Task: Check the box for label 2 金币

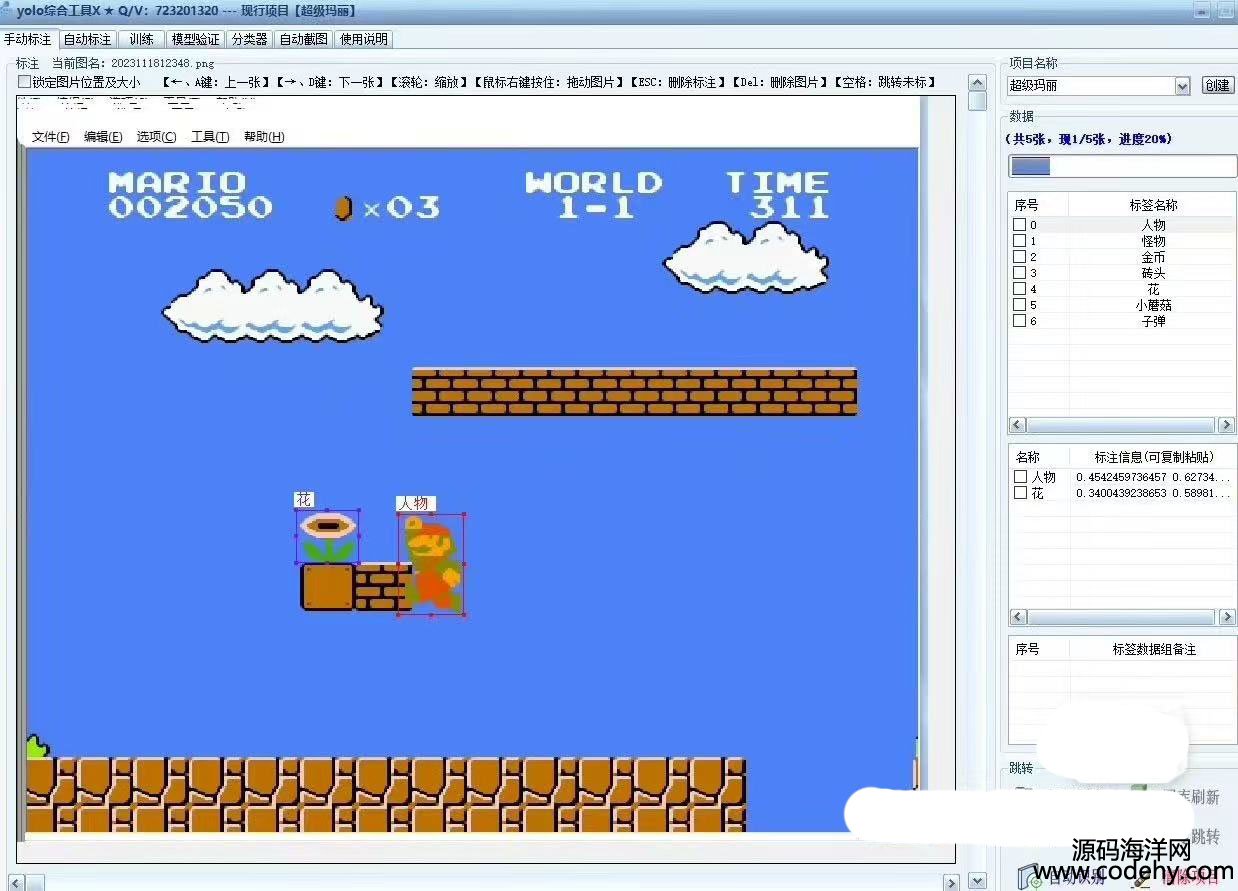Action: (x=1019, y=257)
